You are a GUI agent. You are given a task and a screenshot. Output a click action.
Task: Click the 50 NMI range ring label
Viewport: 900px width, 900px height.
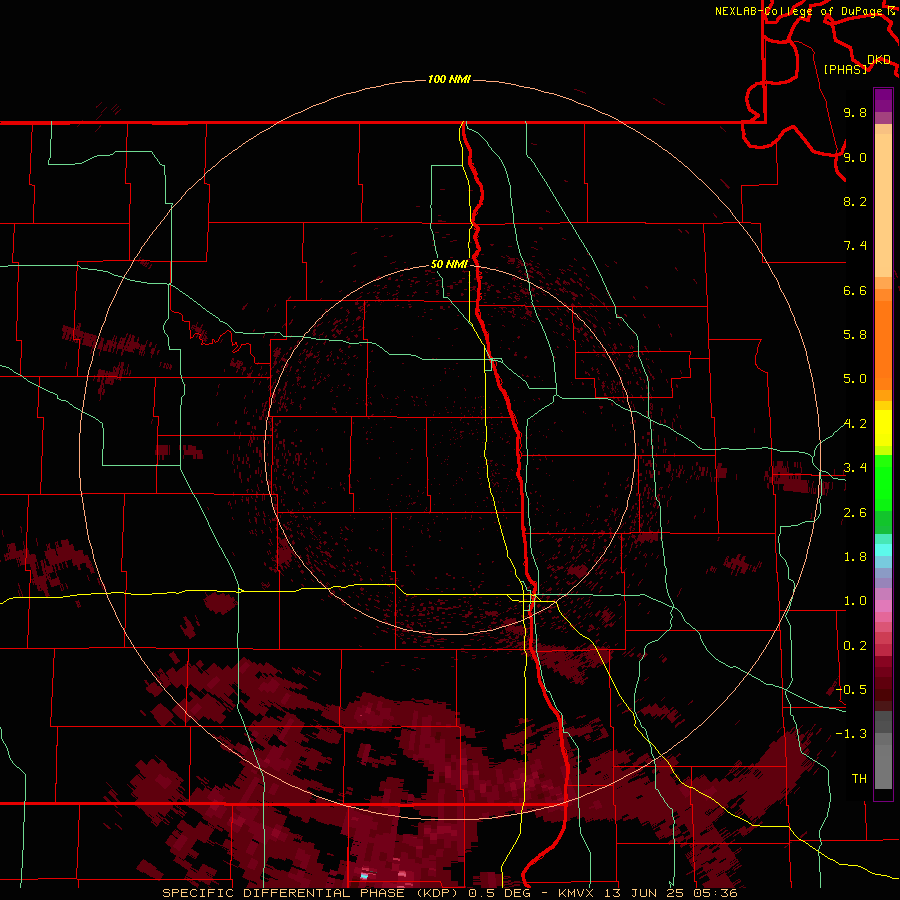click(x=449, y=264)
